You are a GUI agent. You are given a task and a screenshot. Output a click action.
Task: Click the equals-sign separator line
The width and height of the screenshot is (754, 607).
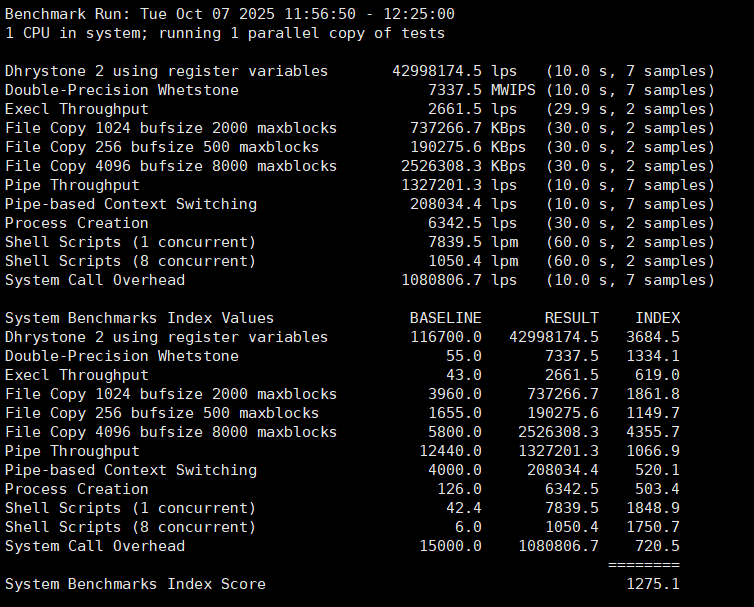(x=643, y=565)
